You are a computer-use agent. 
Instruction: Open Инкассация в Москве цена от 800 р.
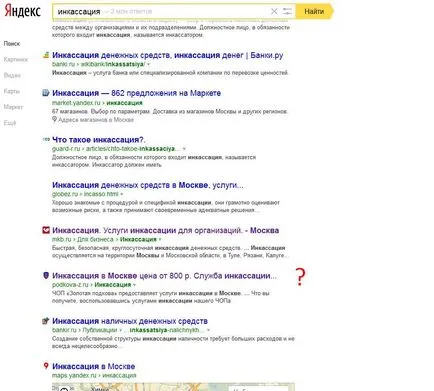pyautogui.click(x=164, y=276)
